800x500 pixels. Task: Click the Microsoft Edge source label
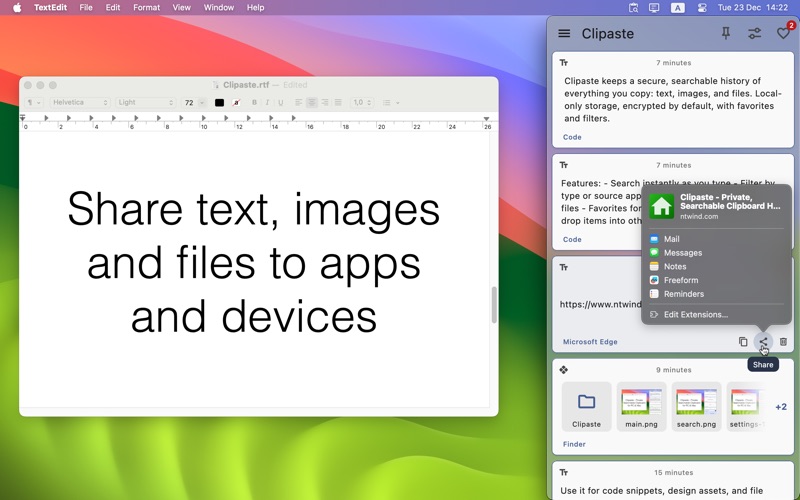click(590, 342)
